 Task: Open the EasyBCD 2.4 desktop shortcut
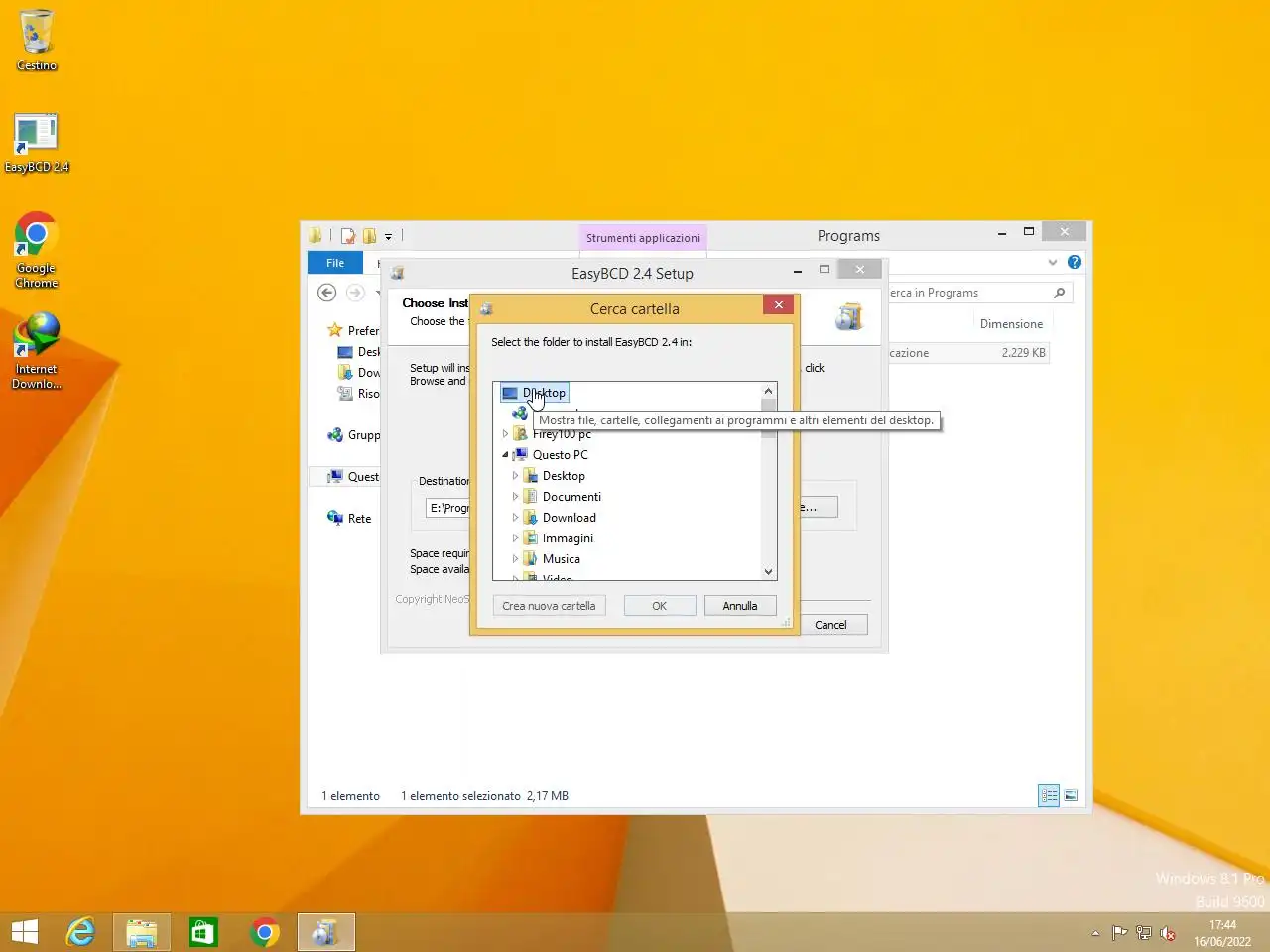tap(37, 143)
